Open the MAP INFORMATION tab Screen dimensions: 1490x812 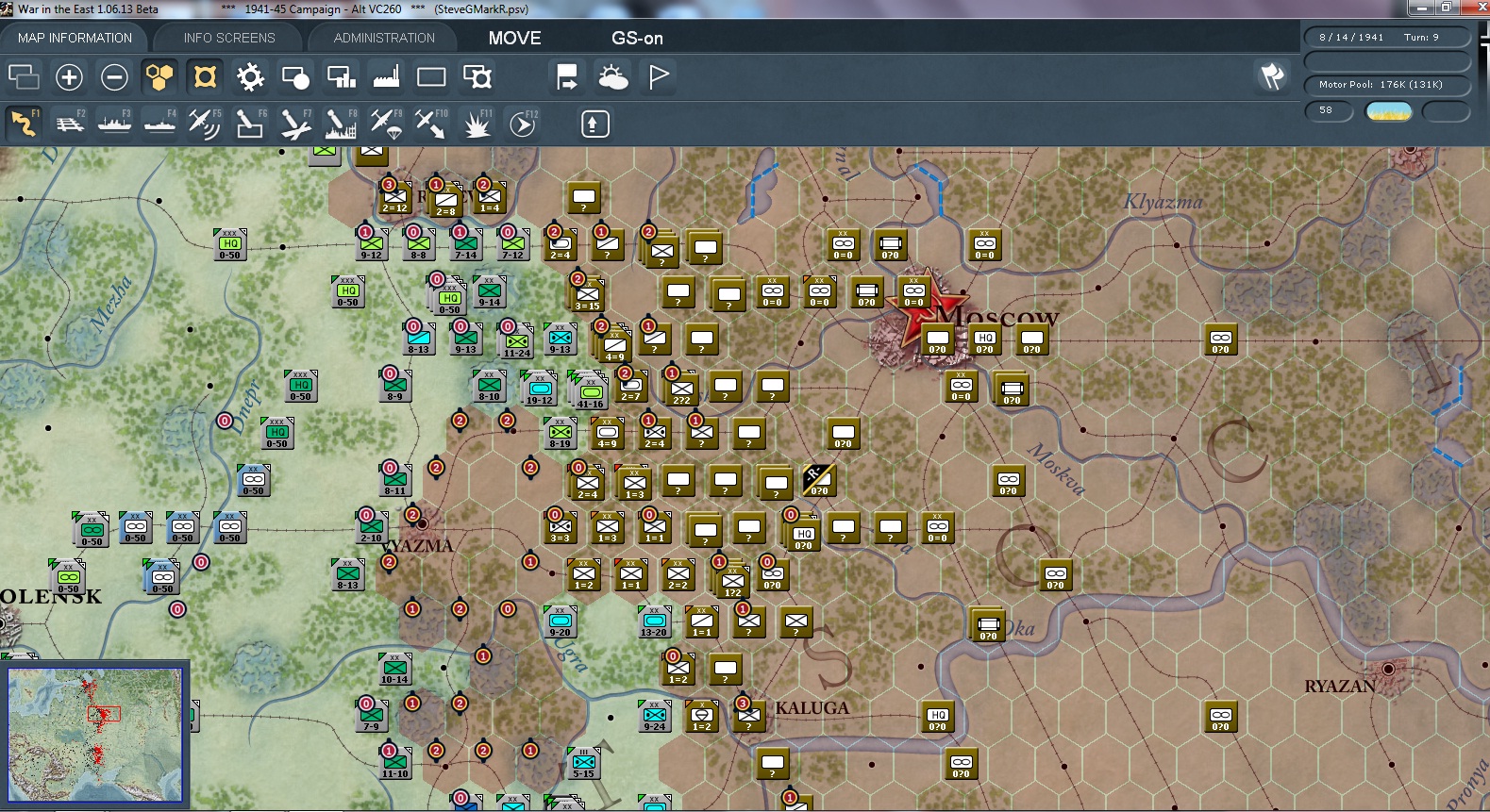75,38
